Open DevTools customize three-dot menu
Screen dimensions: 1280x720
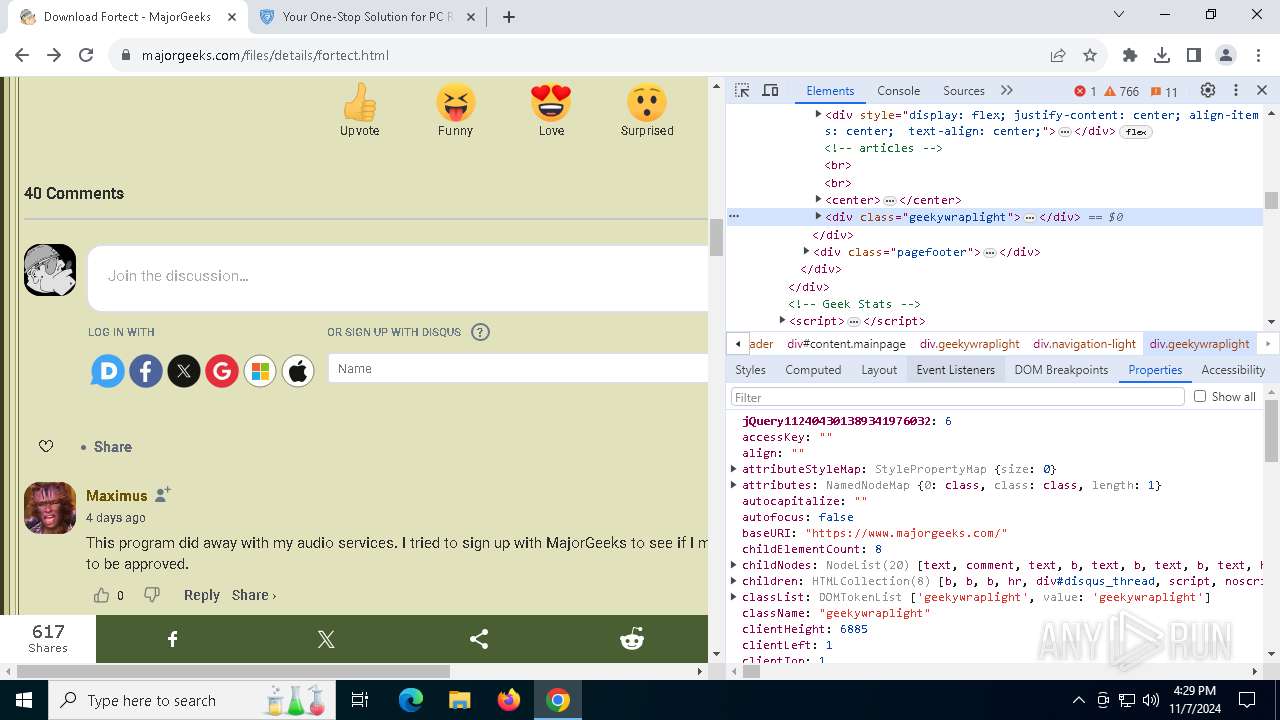point(1236,90)
